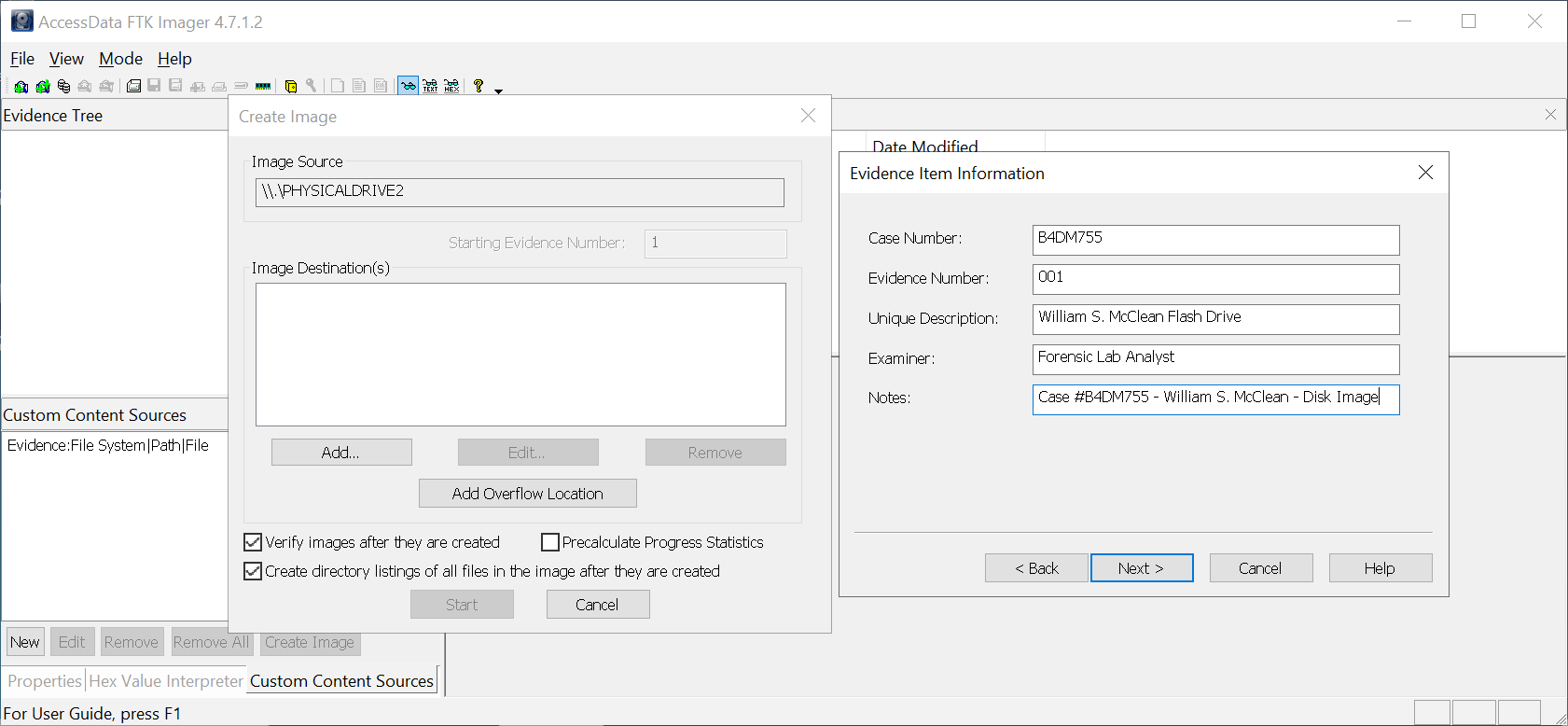Click the yellow question mark help icon

click(x=479, y=86)
